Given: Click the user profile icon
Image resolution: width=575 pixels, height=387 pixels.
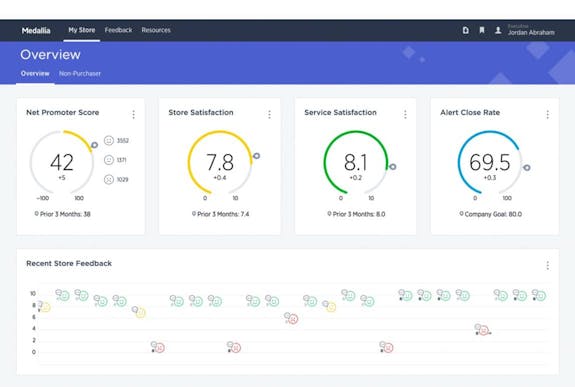Looking at the screenshot, I should 498,30.
